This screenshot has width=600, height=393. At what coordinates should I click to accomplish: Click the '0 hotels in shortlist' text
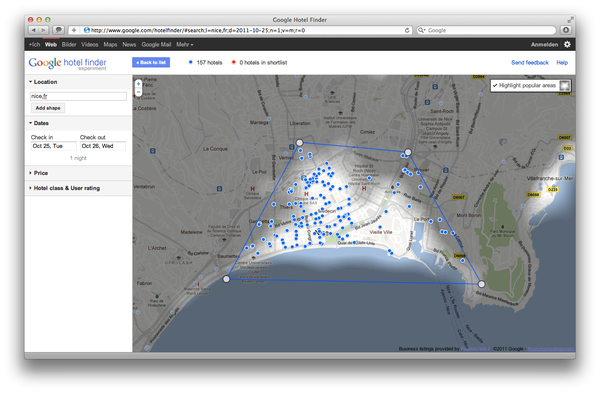[263, 62]
